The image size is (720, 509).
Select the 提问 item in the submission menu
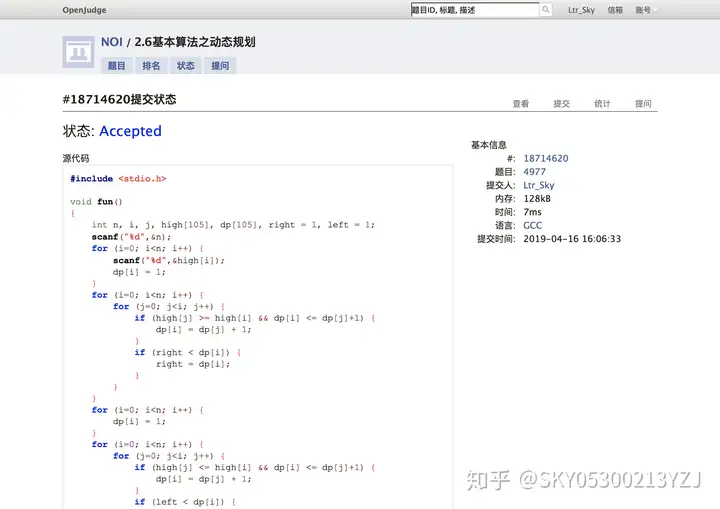643,104
